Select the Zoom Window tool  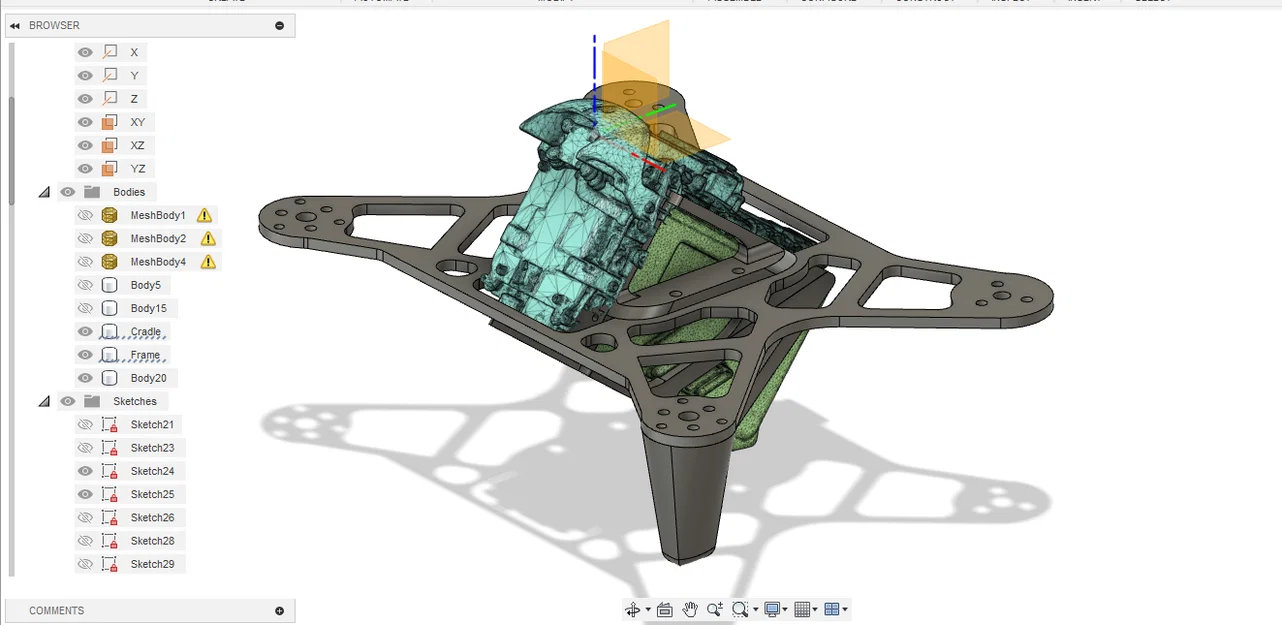pos(738,609)
